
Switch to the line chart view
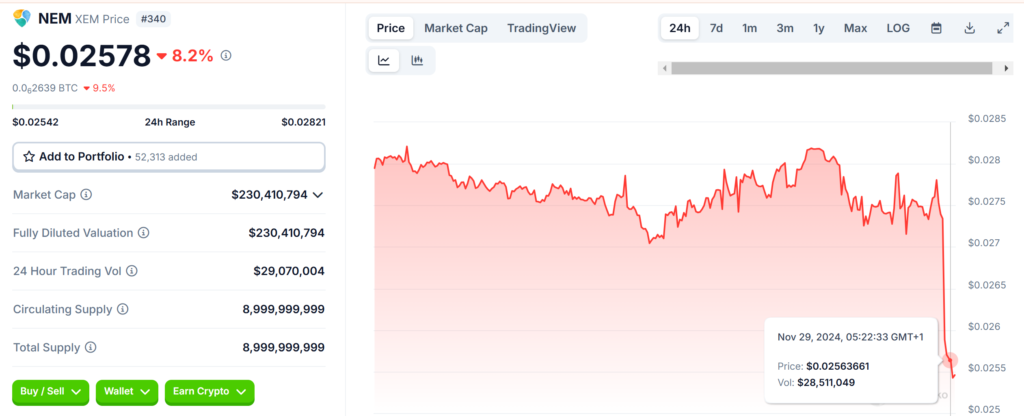[x=384, y=61]
